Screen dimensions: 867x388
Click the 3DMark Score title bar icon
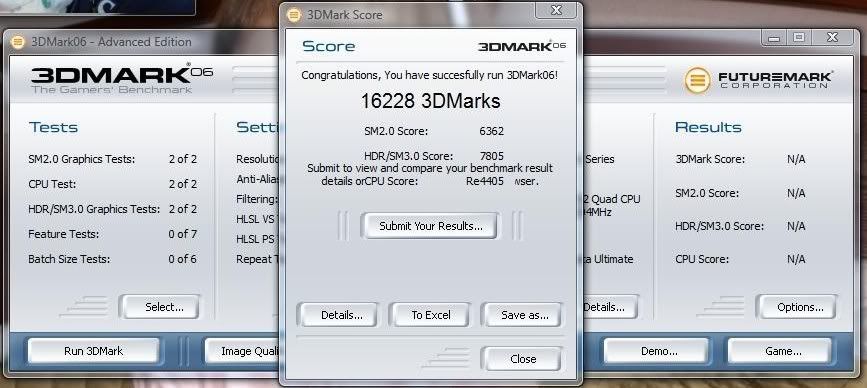(x=295, y=15)
